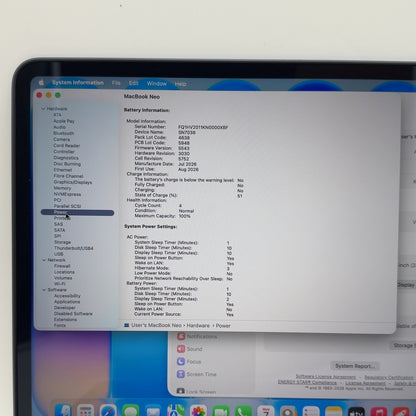The image size is (416, 416).
Task: Close the System Information window
Action: point(39,95)
